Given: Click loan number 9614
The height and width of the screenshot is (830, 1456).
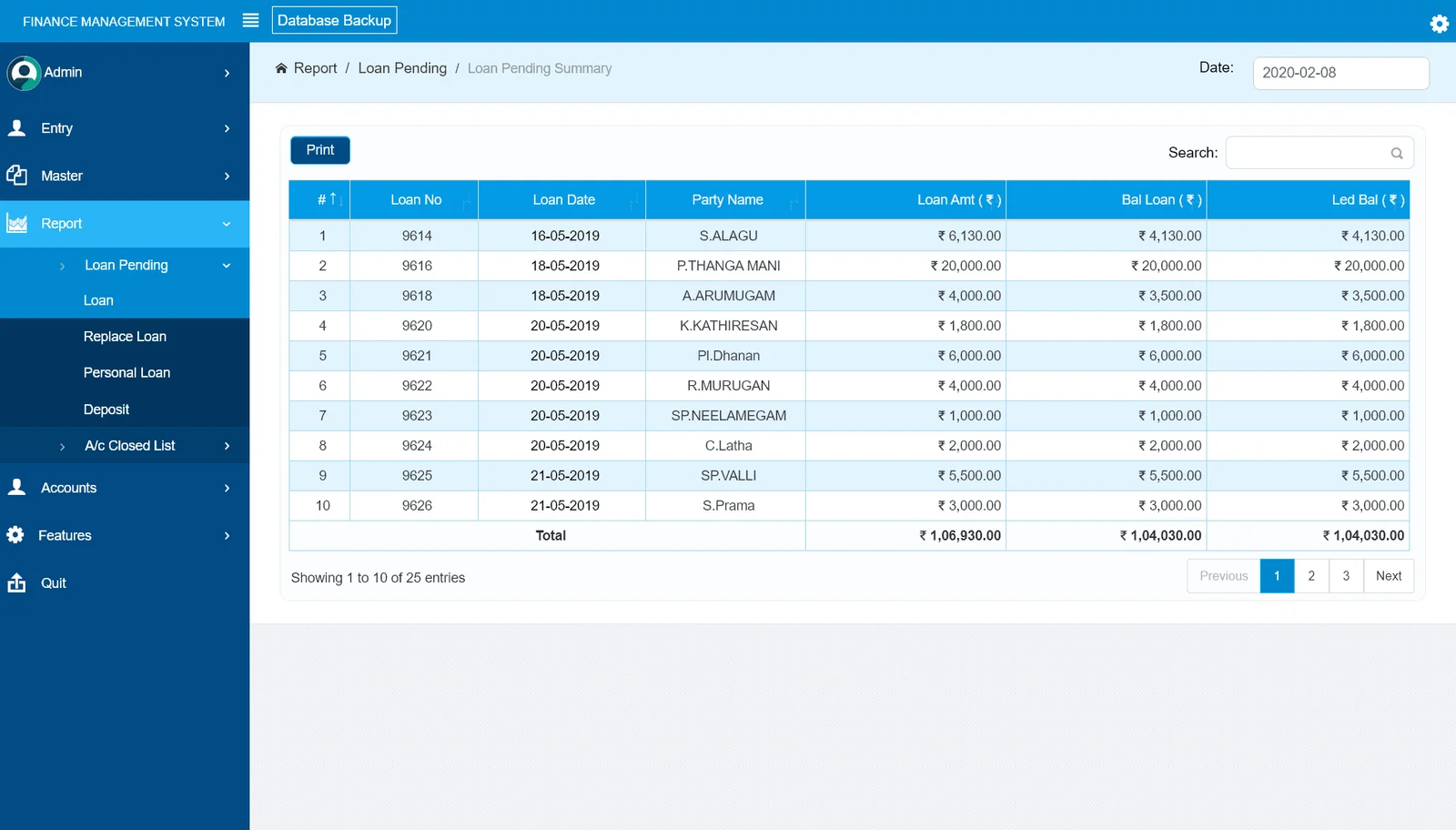Looking at the screenshot, I should click(x=417, y=236).
